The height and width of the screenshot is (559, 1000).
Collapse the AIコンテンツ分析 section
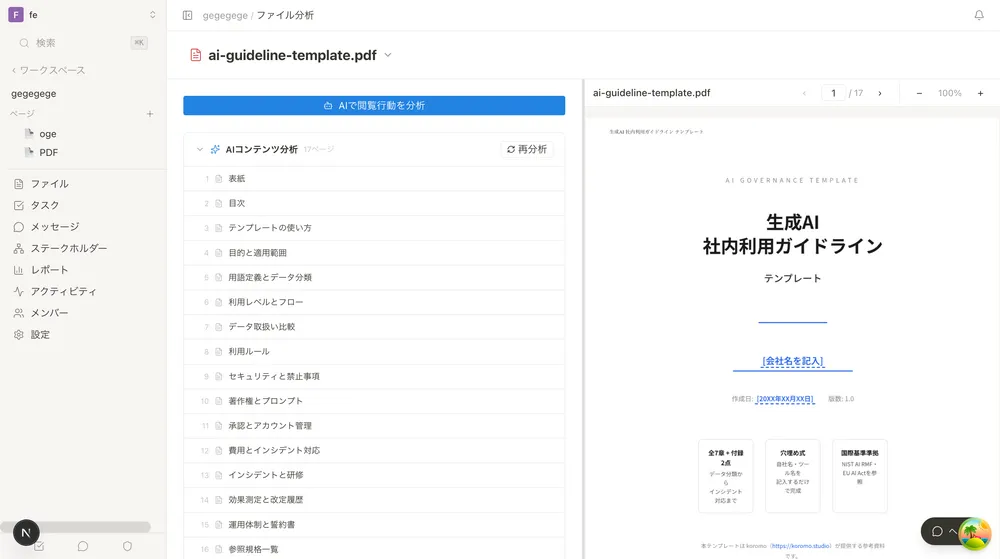(x=200, y=149)
